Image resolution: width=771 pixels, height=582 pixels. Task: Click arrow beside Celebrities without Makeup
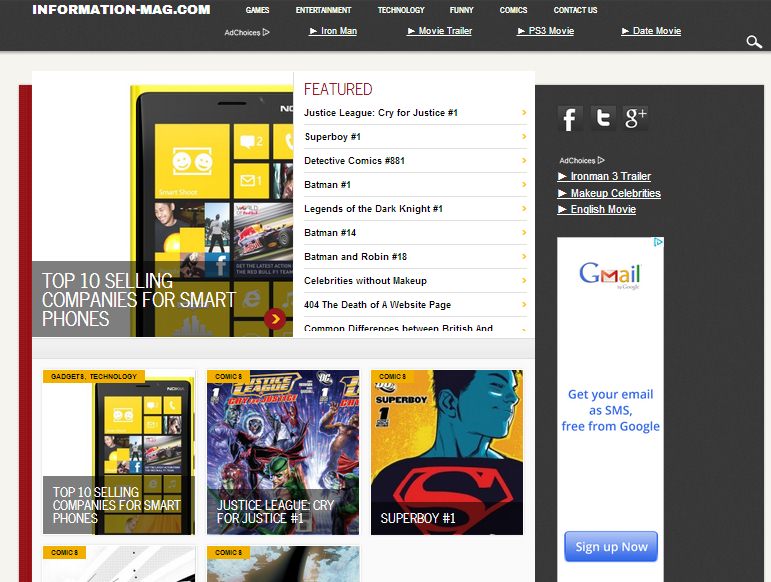524,281
